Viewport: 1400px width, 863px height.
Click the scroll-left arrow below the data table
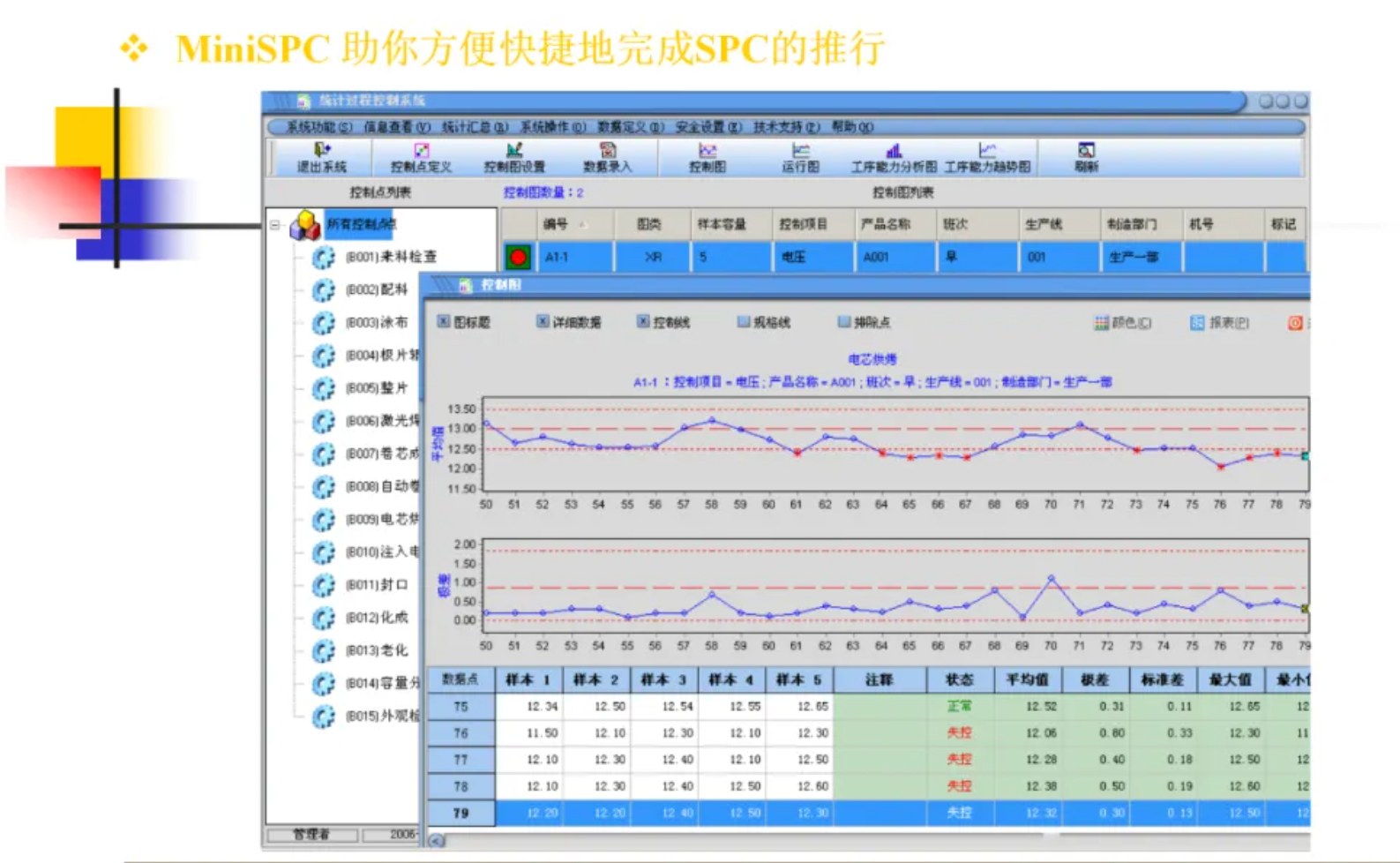click(437, 841)
